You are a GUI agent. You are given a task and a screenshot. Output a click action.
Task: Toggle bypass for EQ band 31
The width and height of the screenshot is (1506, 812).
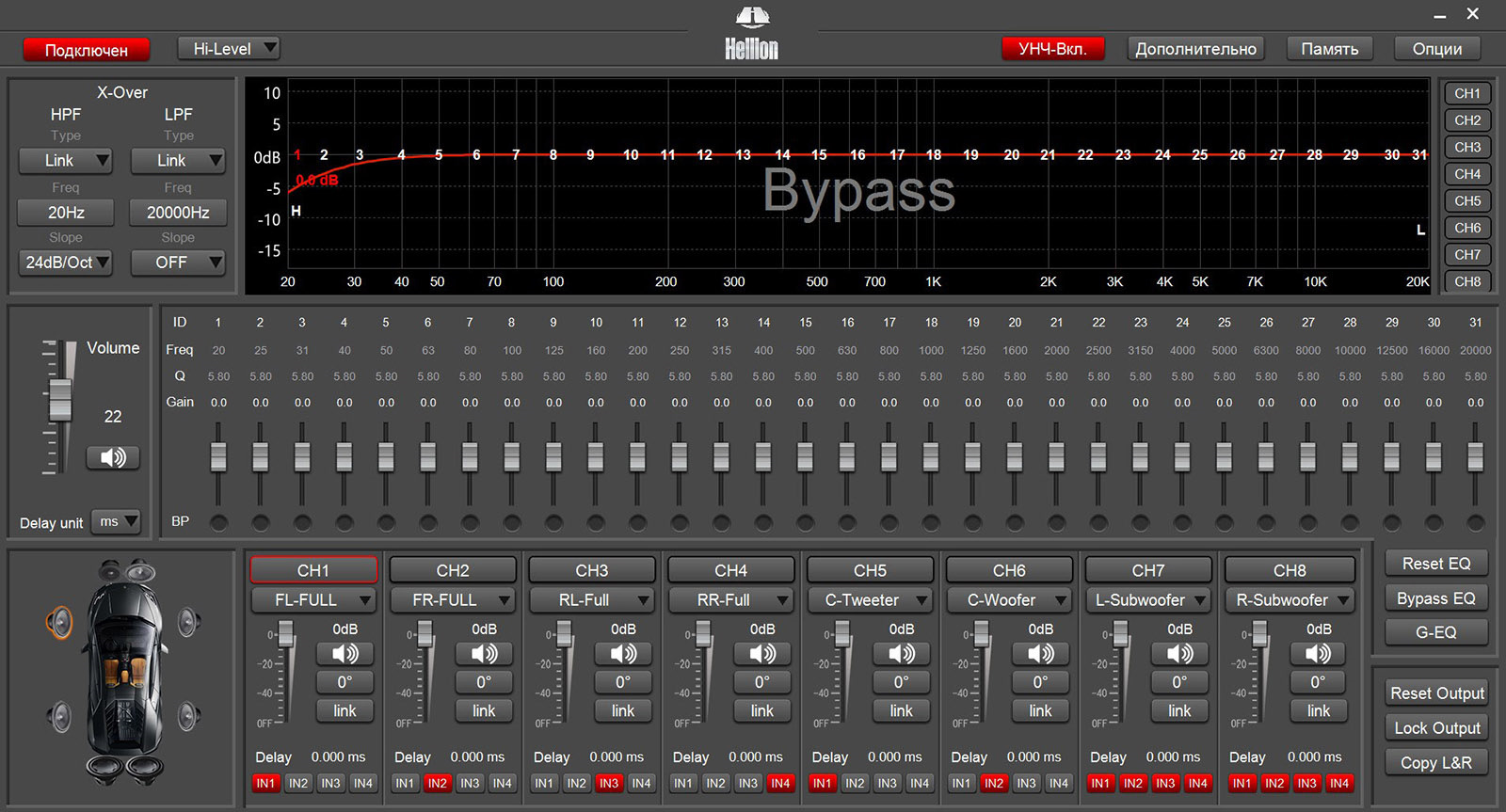[1476, 522]
